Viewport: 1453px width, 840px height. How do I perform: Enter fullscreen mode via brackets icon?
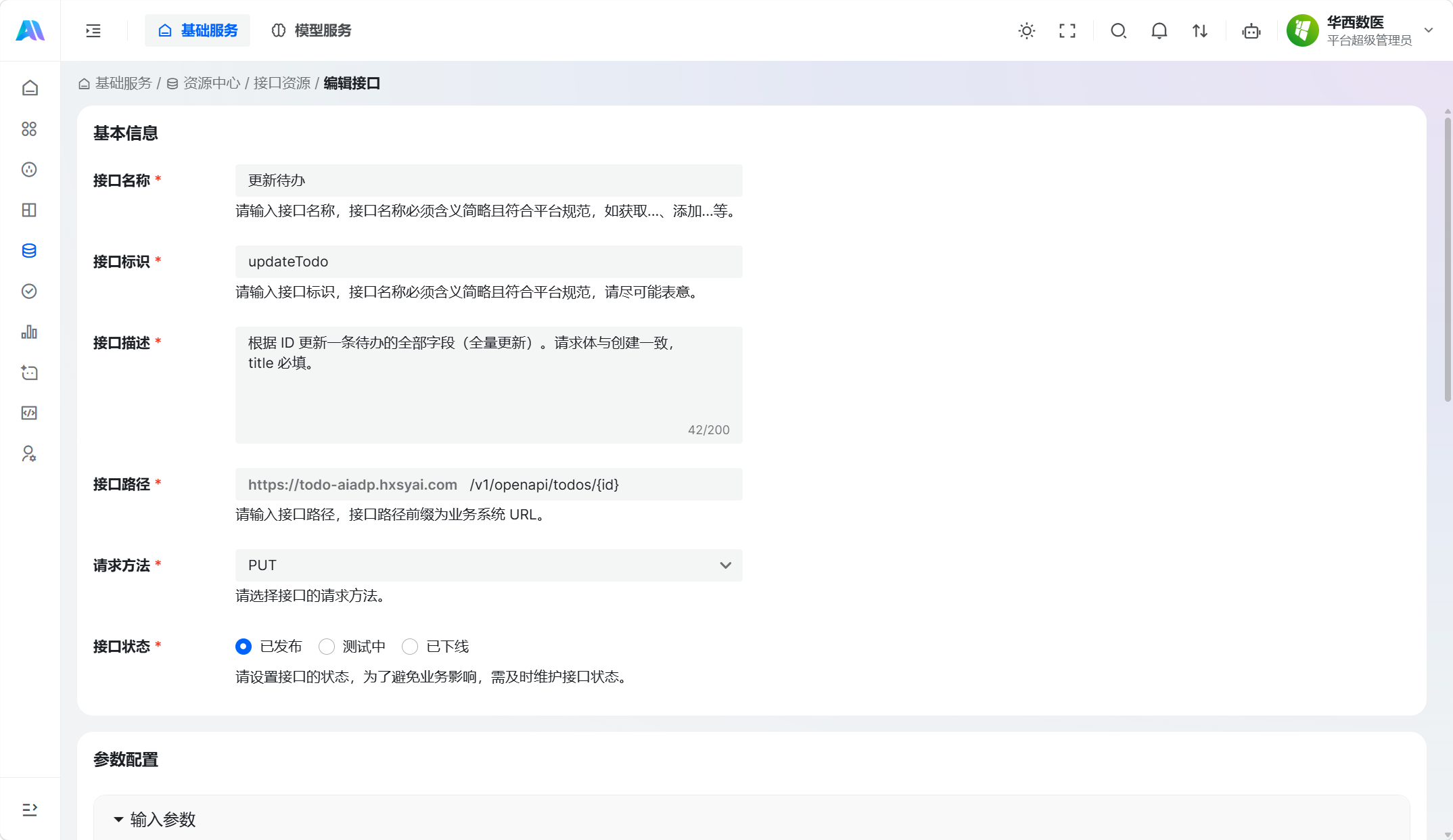click(x=1067, y=30)
